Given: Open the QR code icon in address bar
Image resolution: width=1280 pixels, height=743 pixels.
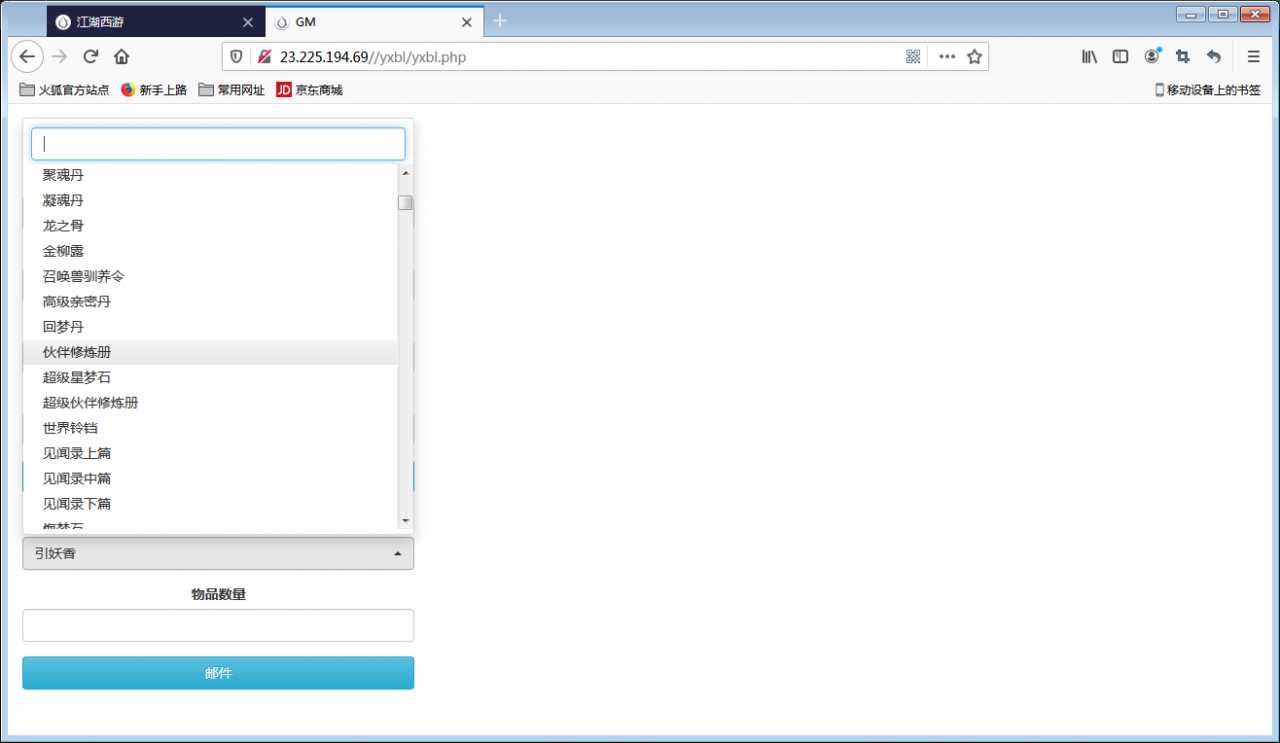Looking at the screenshot, I should coord(913,57).
